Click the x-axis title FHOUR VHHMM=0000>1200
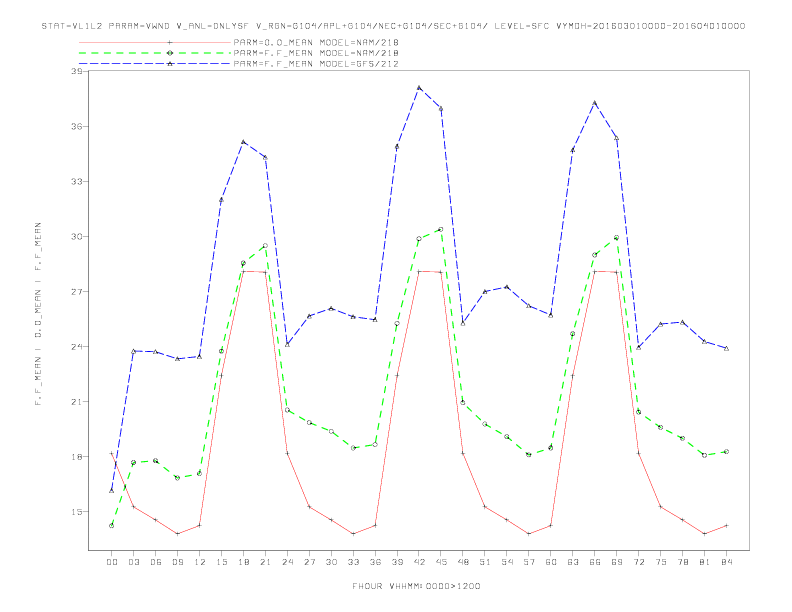 pos(416,586)
